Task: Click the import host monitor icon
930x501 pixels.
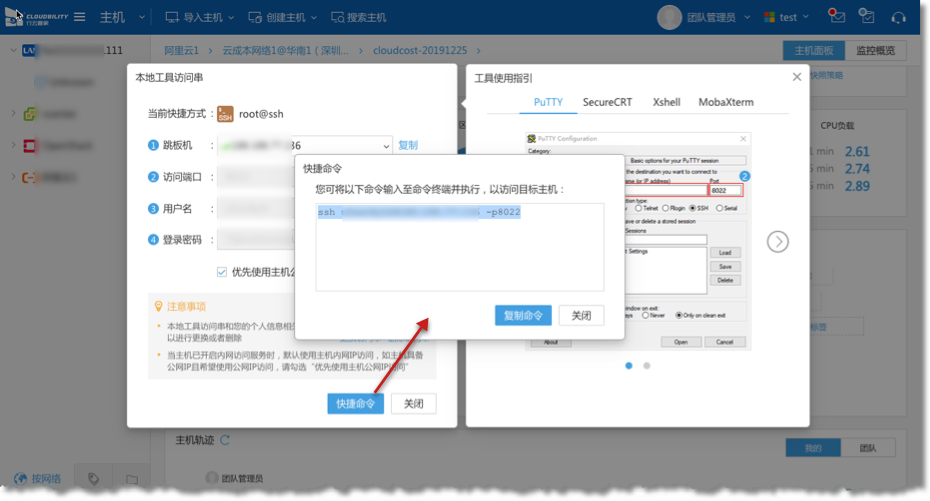Action: 172,17
